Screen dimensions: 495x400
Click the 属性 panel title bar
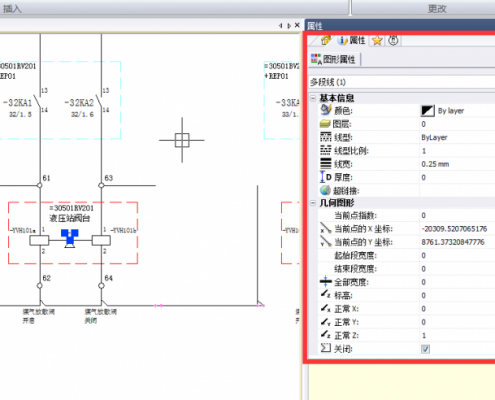coord(400,25)
